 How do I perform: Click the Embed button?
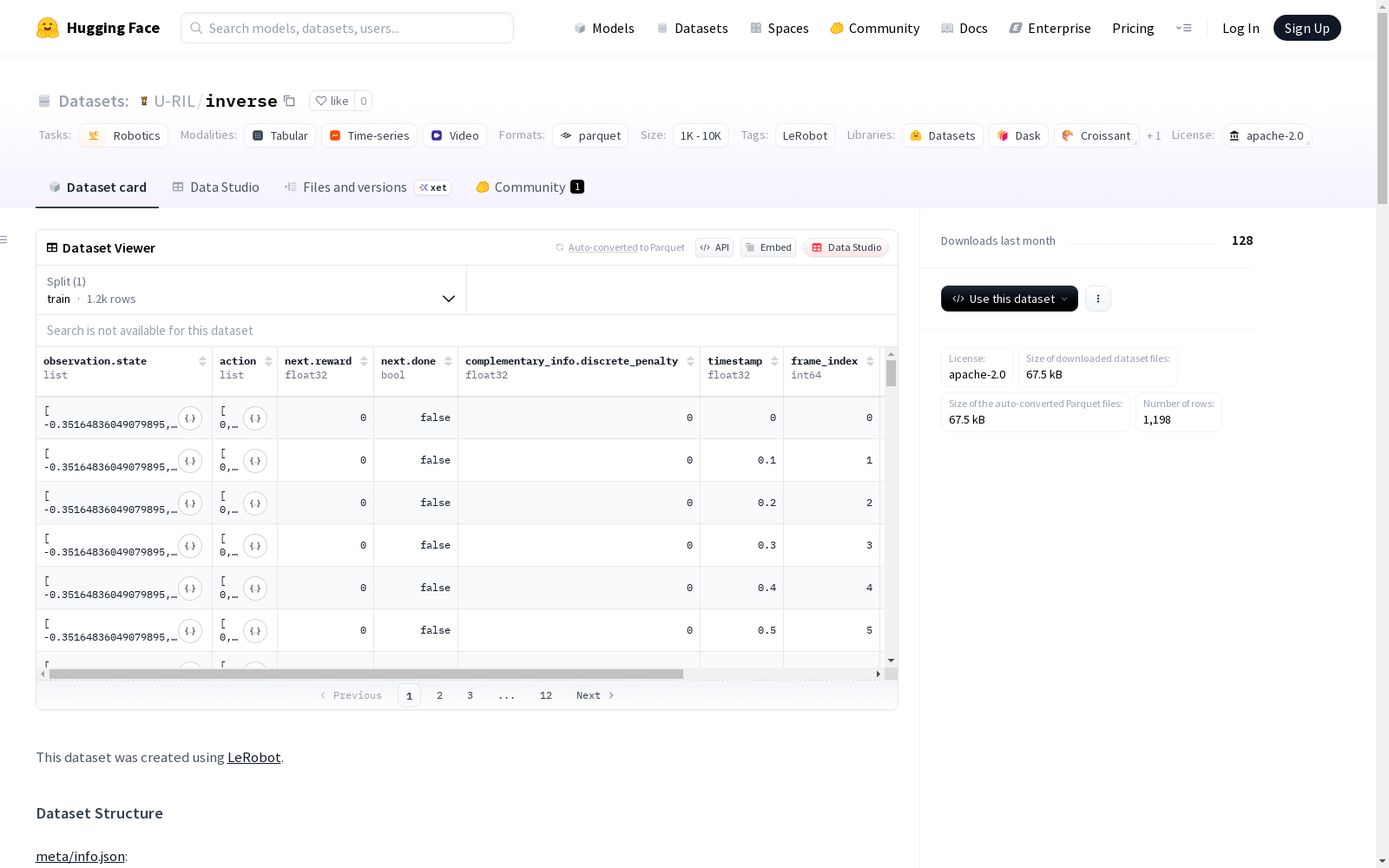(x=768, y=247)
